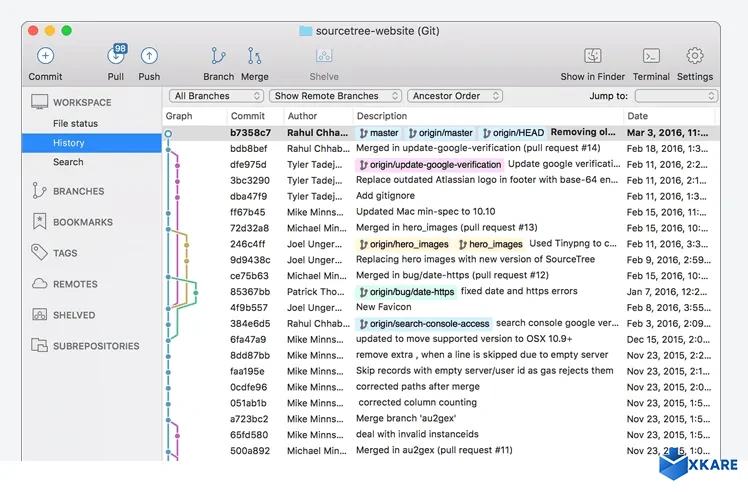Click 'Replacing hero images' commit description
The width and height of the screenshot is (748, 492).
(x=475, y=259)
